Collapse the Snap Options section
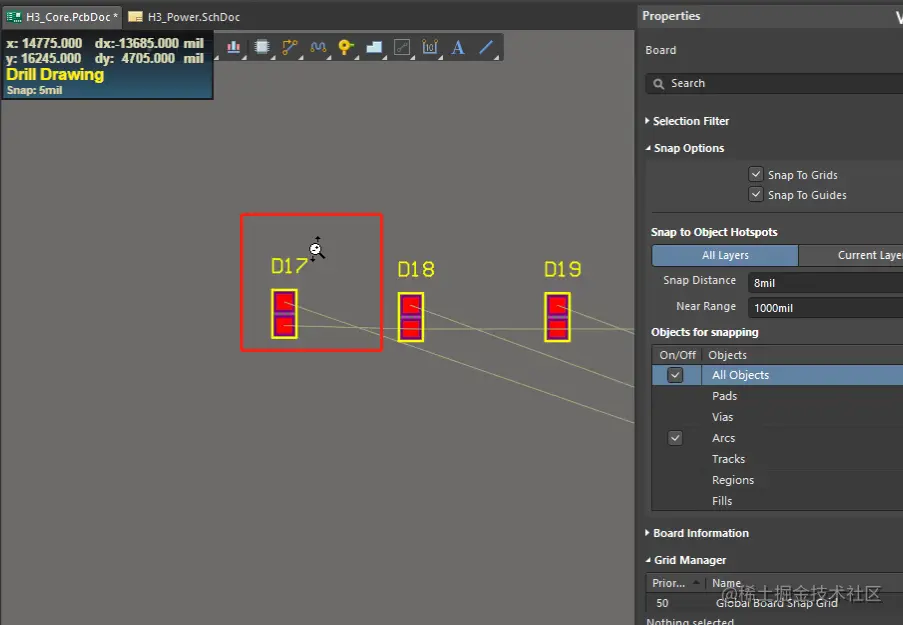Screen dimensions: 903x625 (648, 148)
